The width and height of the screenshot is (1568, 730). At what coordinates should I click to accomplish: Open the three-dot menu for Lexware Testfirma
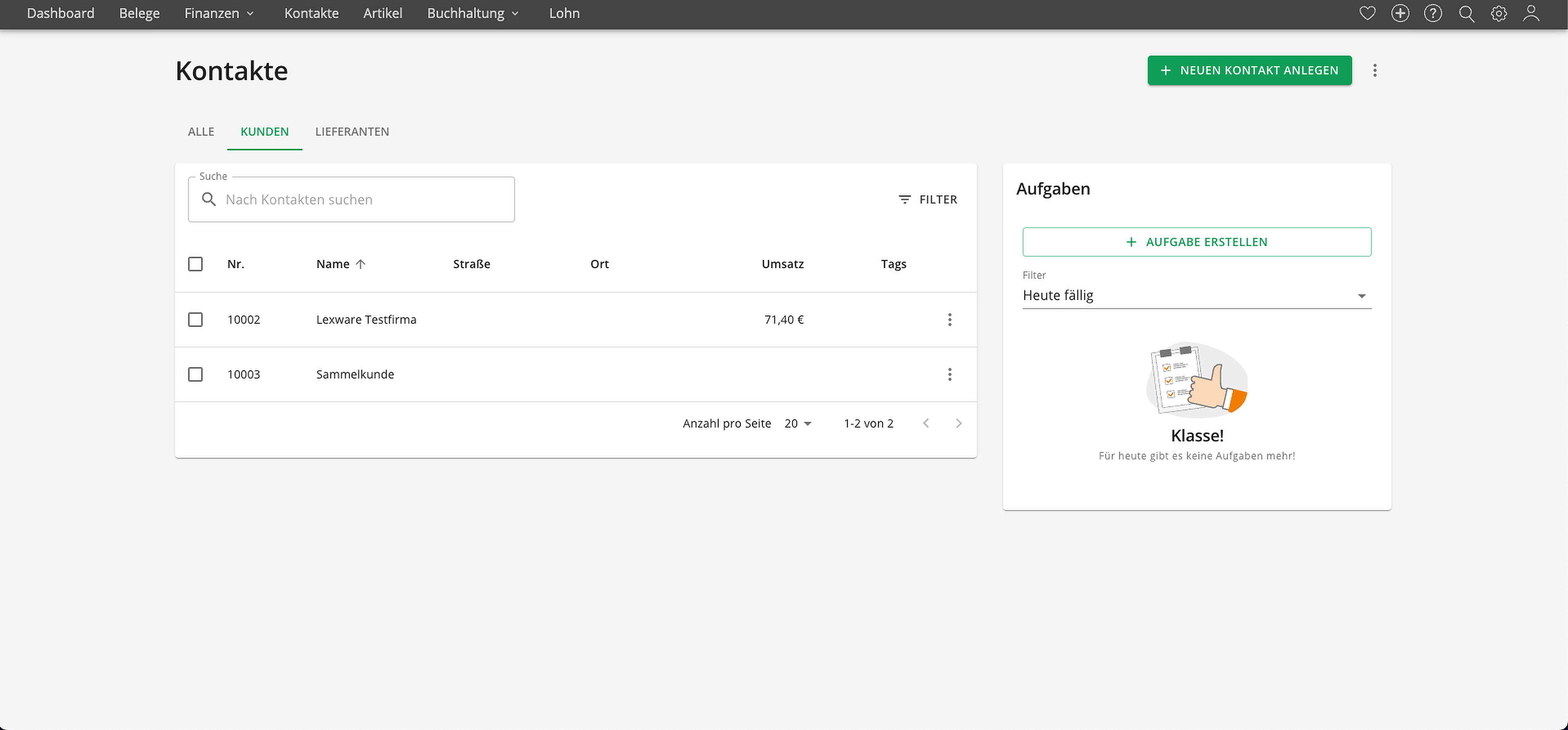[x=950, y=320]
